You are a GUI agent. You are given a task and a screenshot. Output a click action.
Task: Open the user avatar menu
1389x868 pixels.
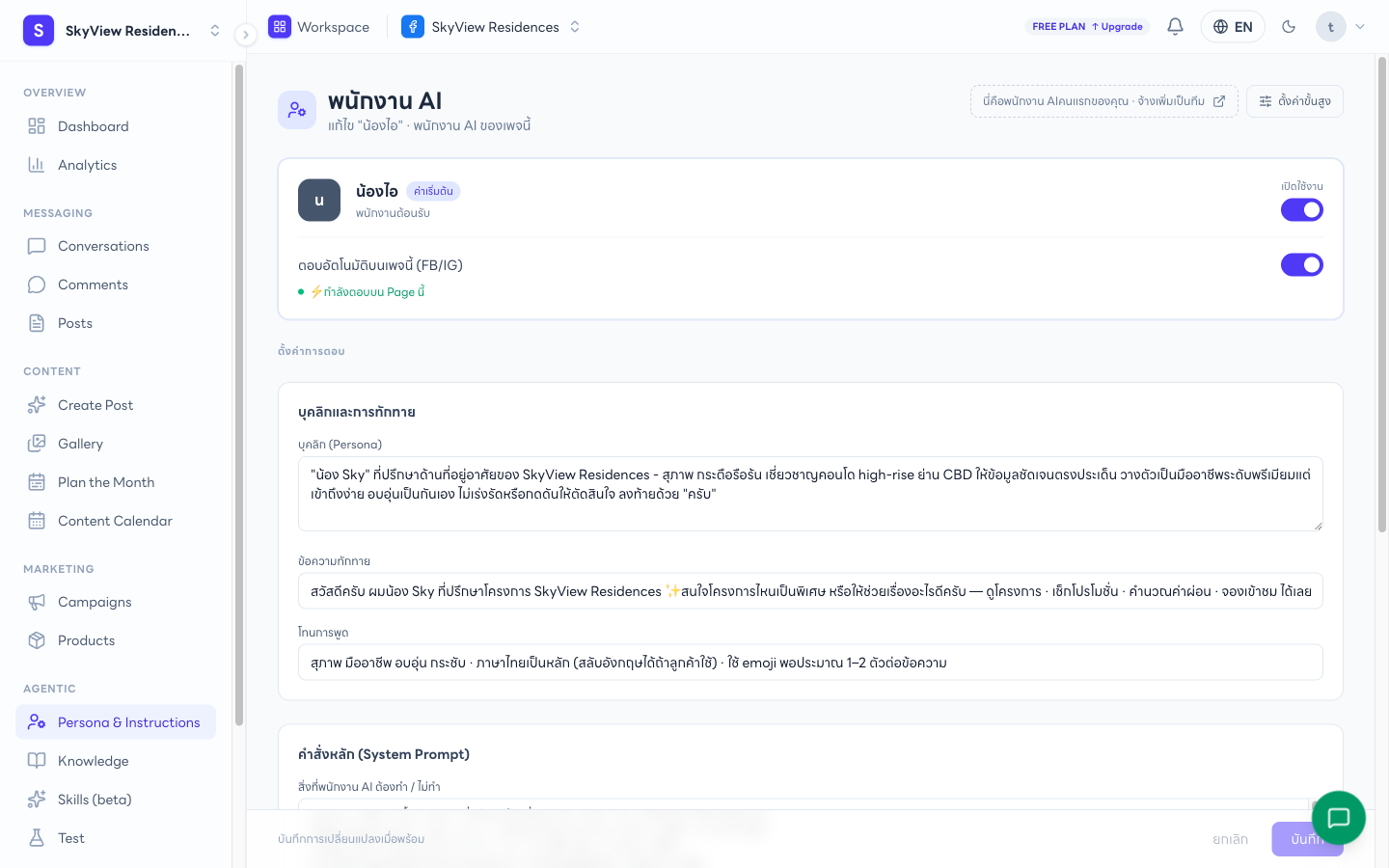(x=1341, y=27)
